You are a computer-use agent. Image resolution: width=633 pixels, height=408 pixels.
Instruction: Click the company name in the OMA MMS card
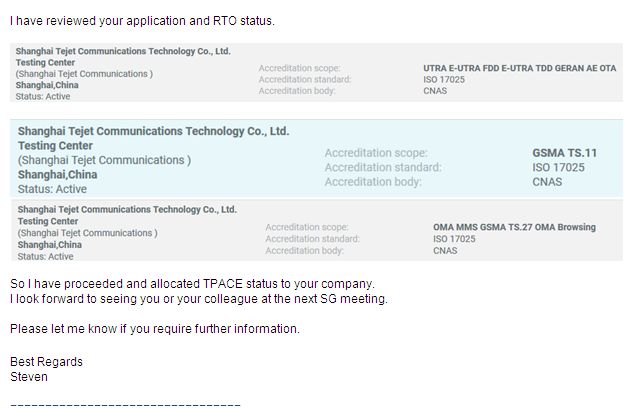click(x=127, y=209)
